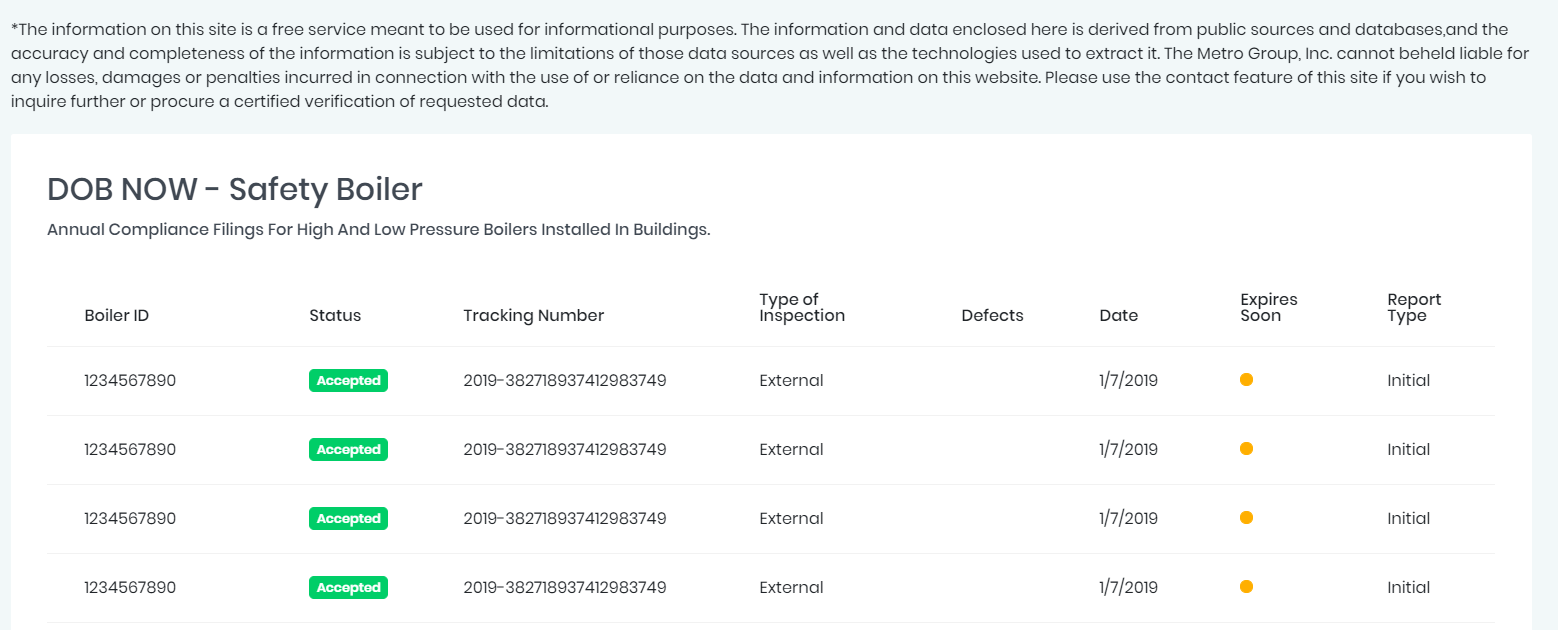Click the Type of Inspection header
This screenshot has height=630, width=1558.
[802, 307]
